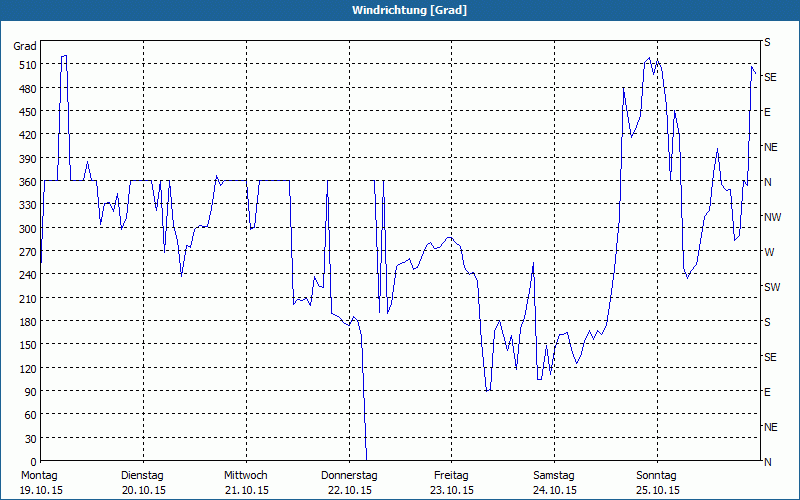Image resolution: width=800 pixels, height=500 pixels.
Task: Select the 450 y-axis tick label
Action: tap(28, 112)
